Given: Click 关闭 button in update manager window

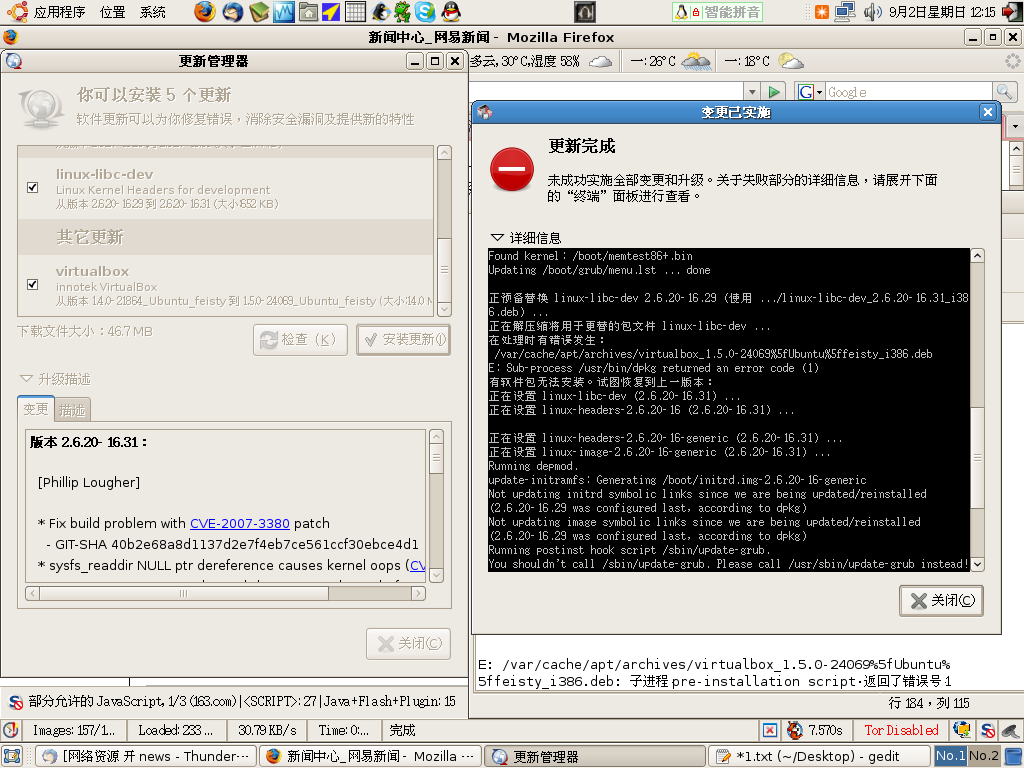Looking at the screenshot, I should coord(408,643).
